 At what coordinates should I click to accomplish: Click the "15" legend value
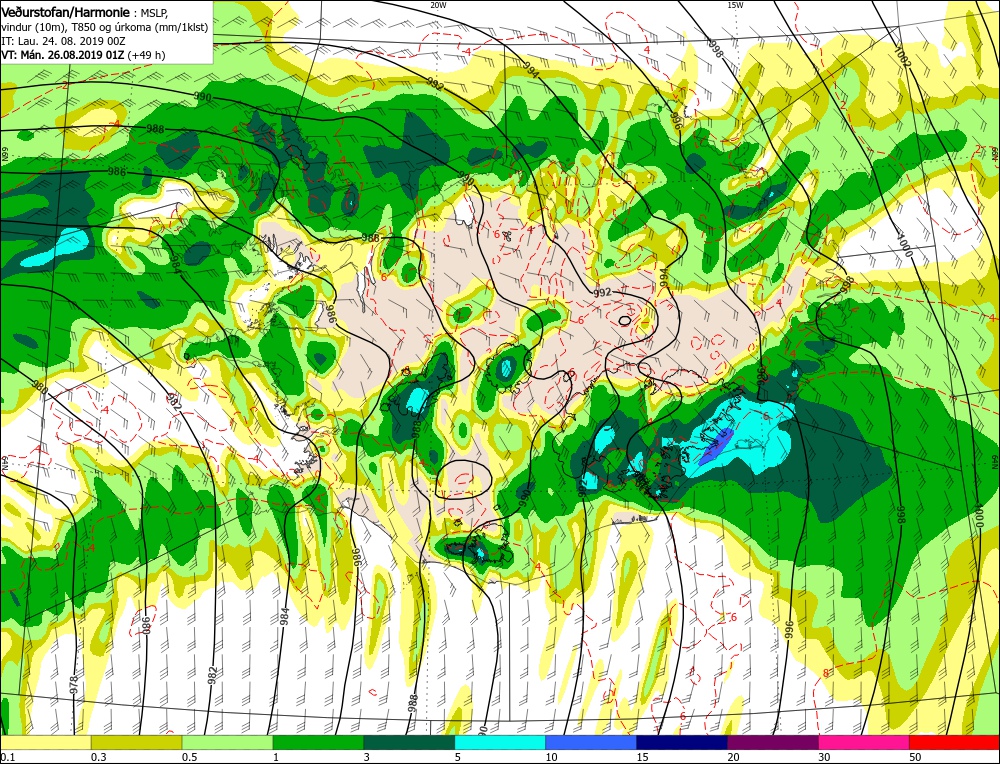point(642,757)
